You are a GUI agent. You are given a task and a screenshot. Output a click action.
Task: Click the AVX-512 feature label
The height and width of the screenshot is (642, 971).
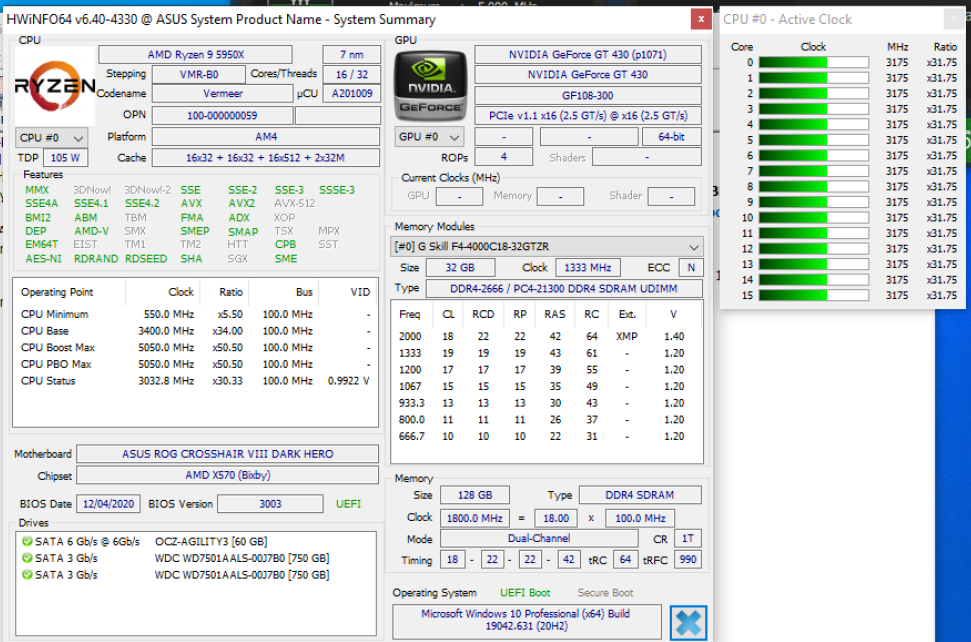click(295, 203)
